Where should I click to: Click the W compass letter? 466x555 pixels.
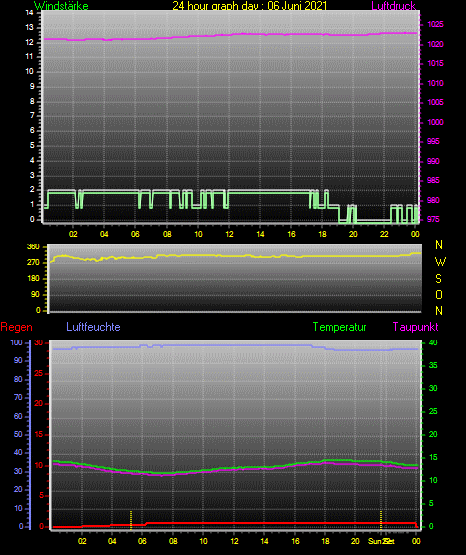click(x=440, y=262)
